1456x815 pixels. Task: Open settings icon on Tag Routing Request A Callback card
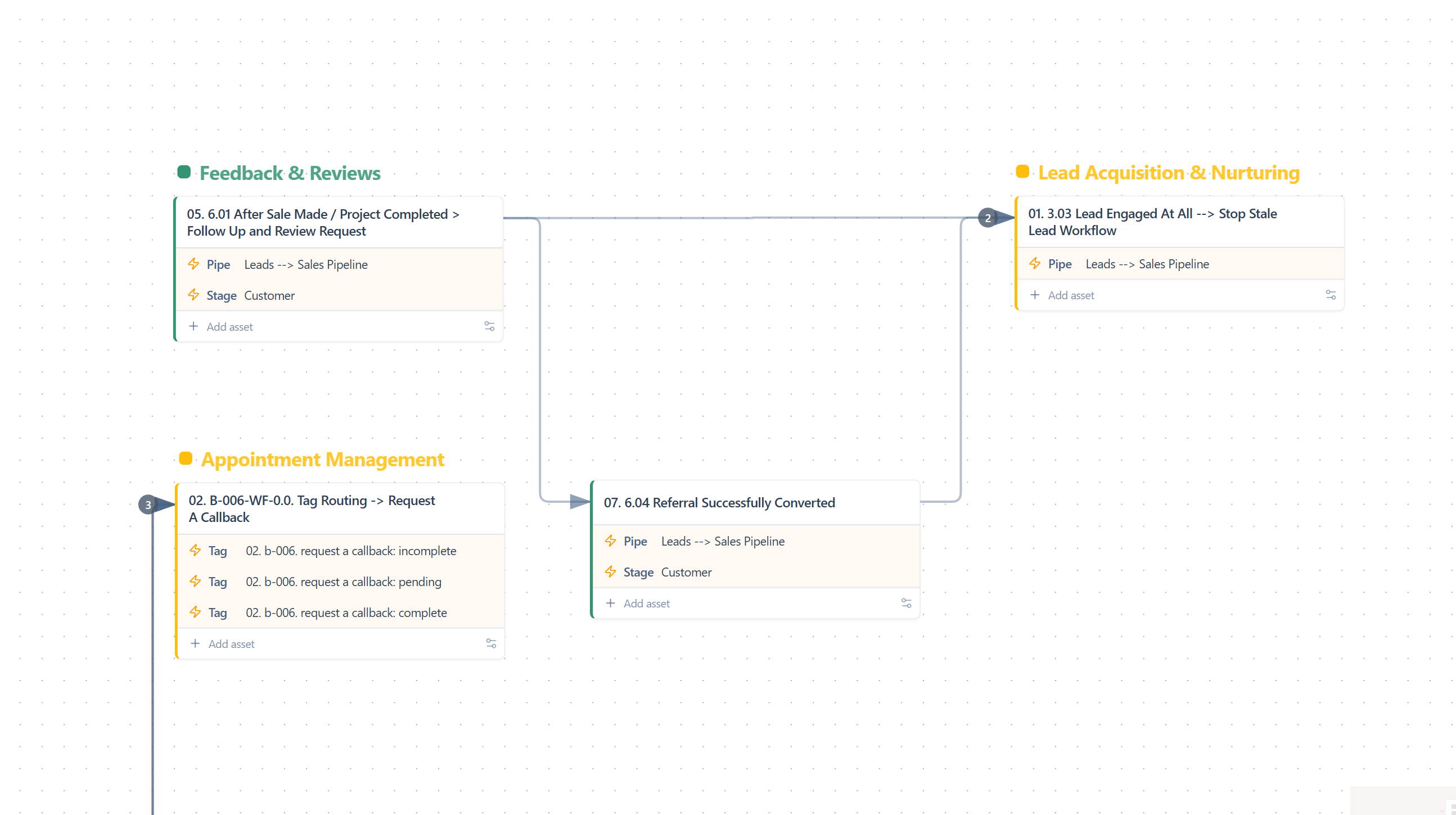point(491,643)
